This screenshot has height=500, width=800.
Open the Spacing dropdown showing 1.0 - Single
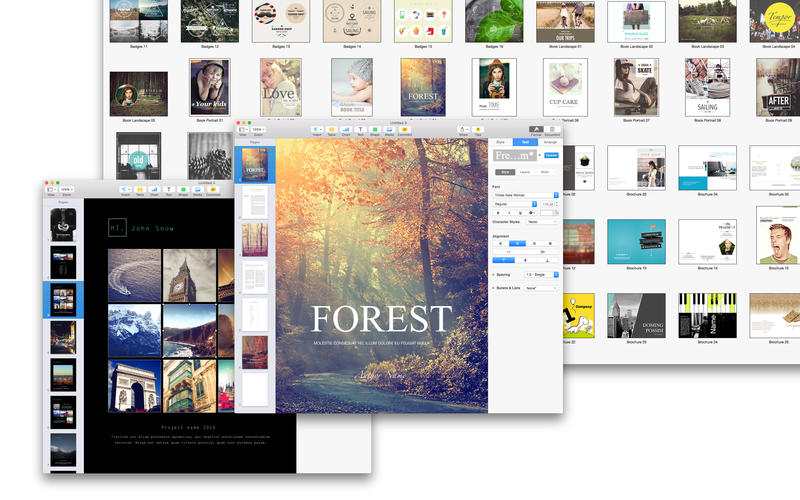(540, 273)
